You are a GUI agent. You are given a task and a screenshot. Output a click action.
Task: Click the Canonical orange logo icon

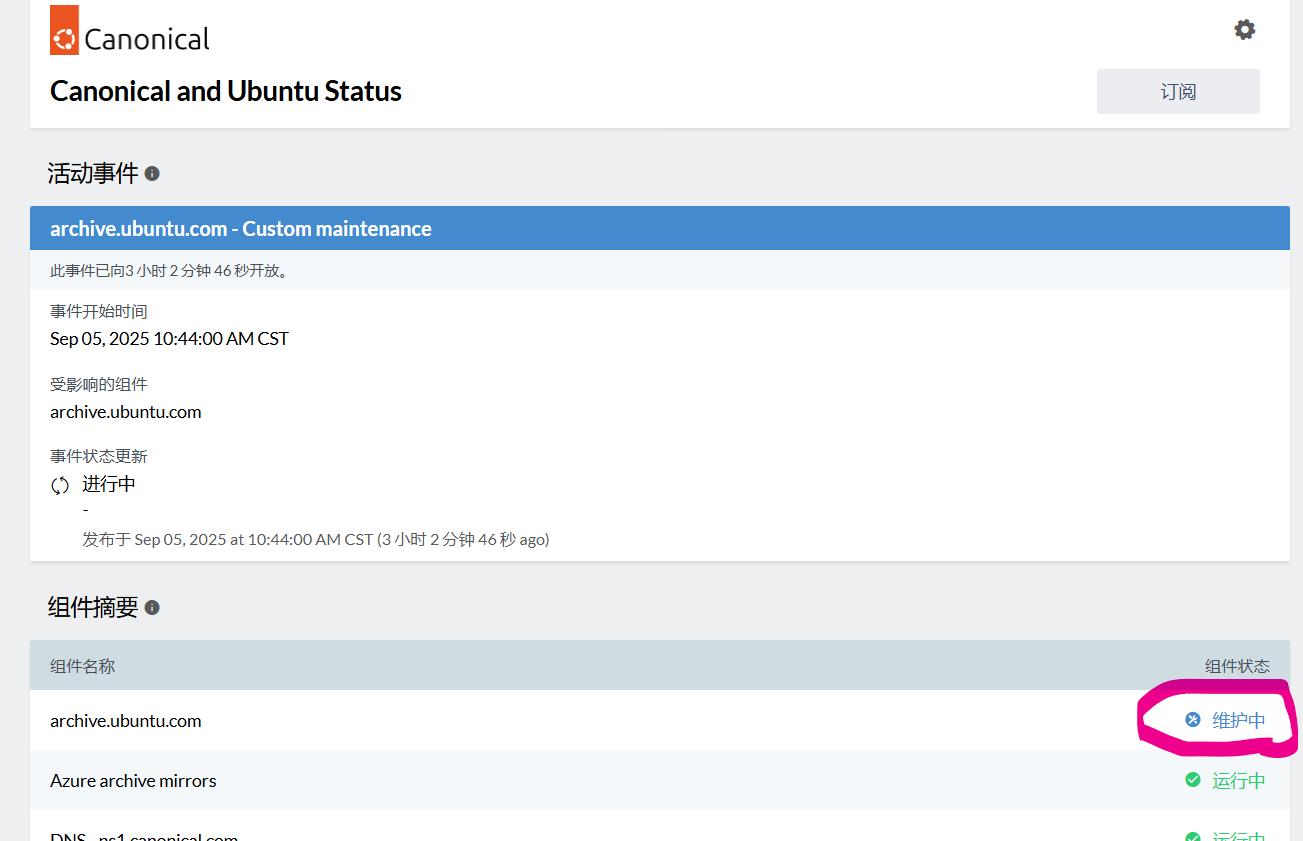[x=65, y=30]
